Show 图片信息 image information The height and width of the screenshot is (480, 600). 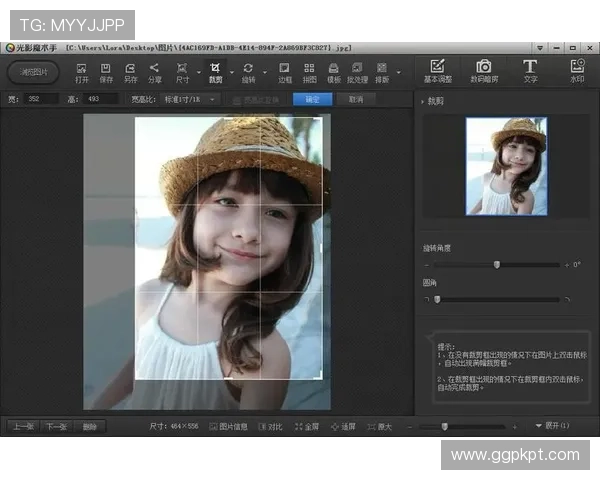click(x=228, y=427)
